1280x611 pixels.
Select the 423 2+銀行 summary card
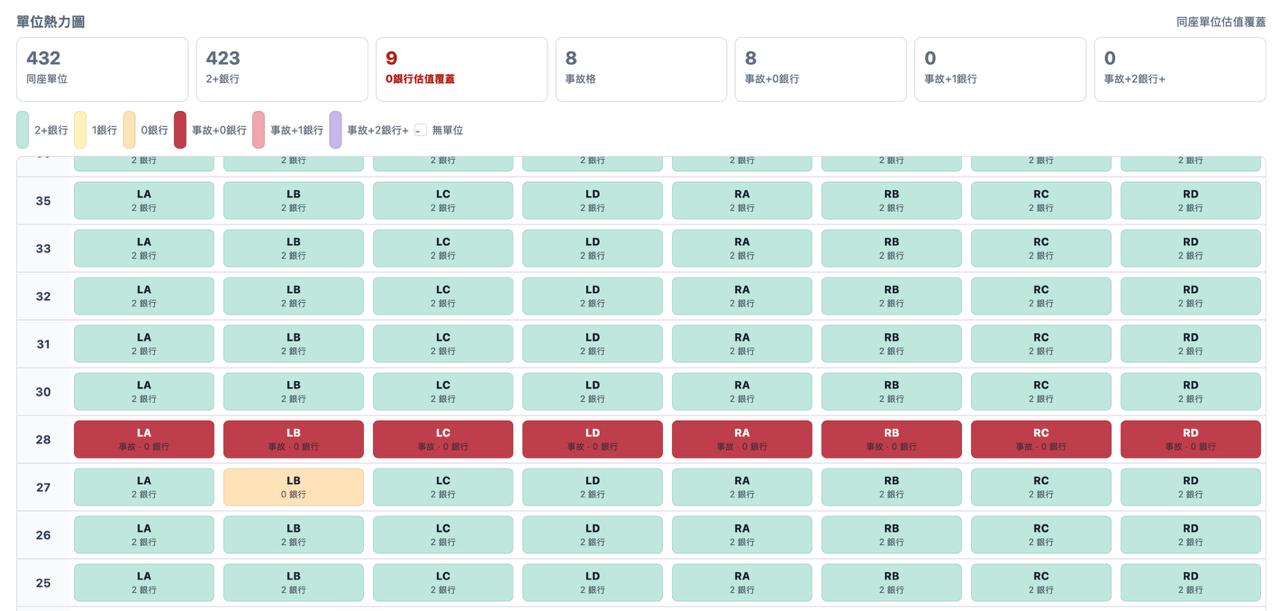[x=282, y=70]
